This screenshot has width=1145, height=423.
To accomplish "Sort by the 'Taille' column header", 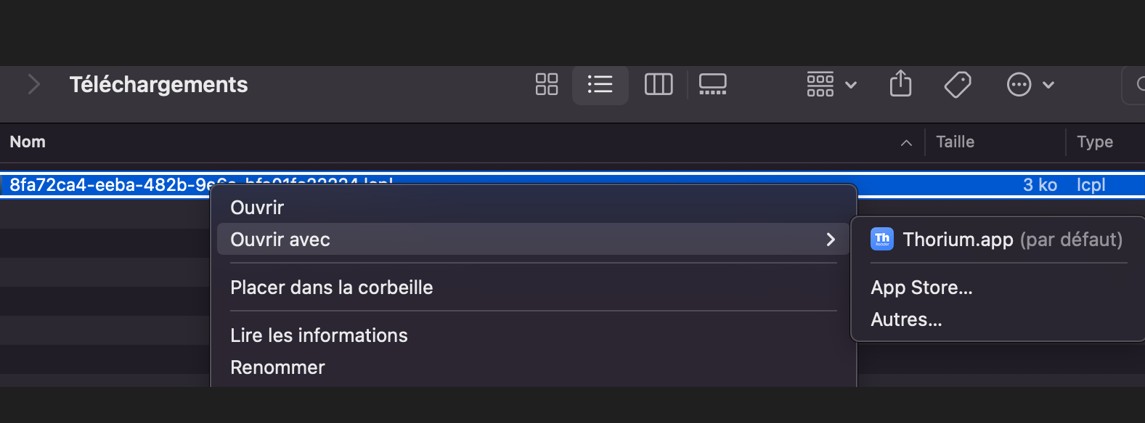I will tap(955, 142).
